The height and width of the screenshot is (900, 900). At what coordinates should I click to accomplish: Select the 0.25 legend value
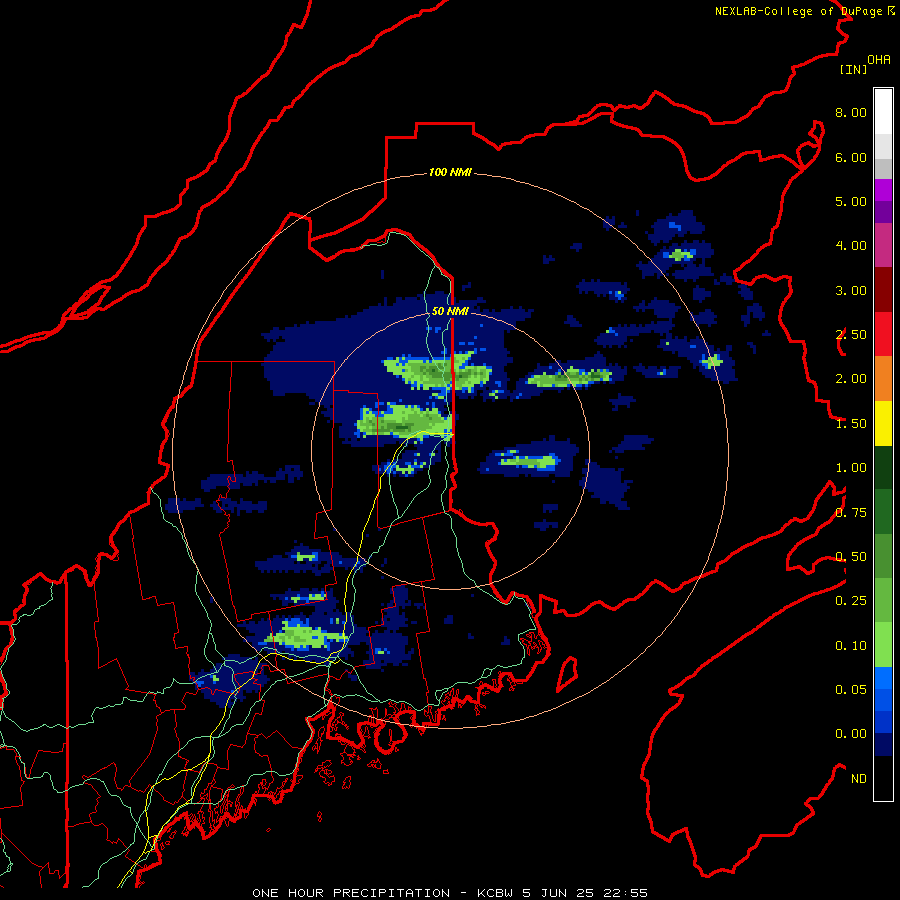(x=851, y=601)
